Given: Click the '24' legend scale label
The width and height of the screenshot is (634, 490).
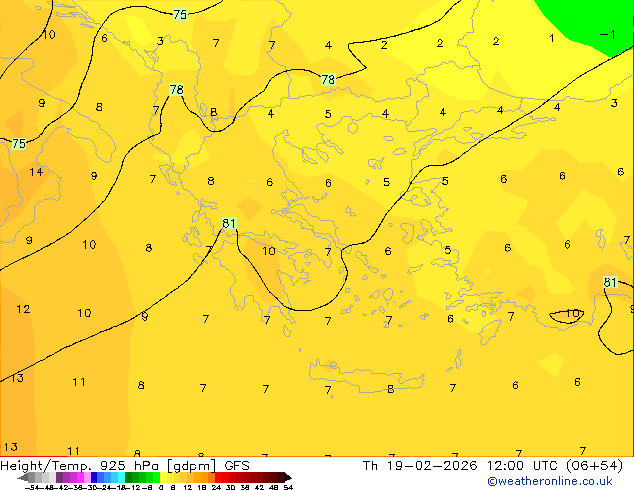Looking at the screenshot, I should (216, 488).
